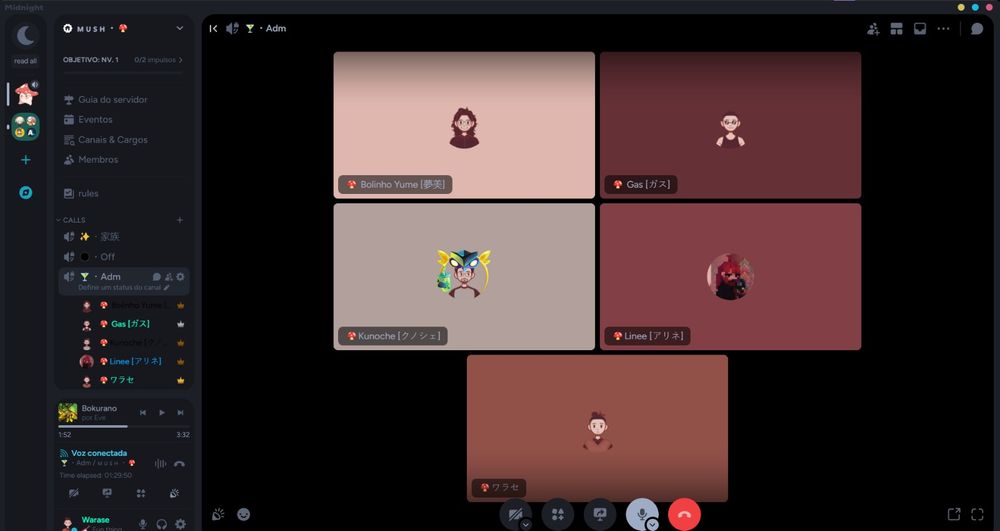Toggle camera in sidebar voice panel

click(74, 493)
